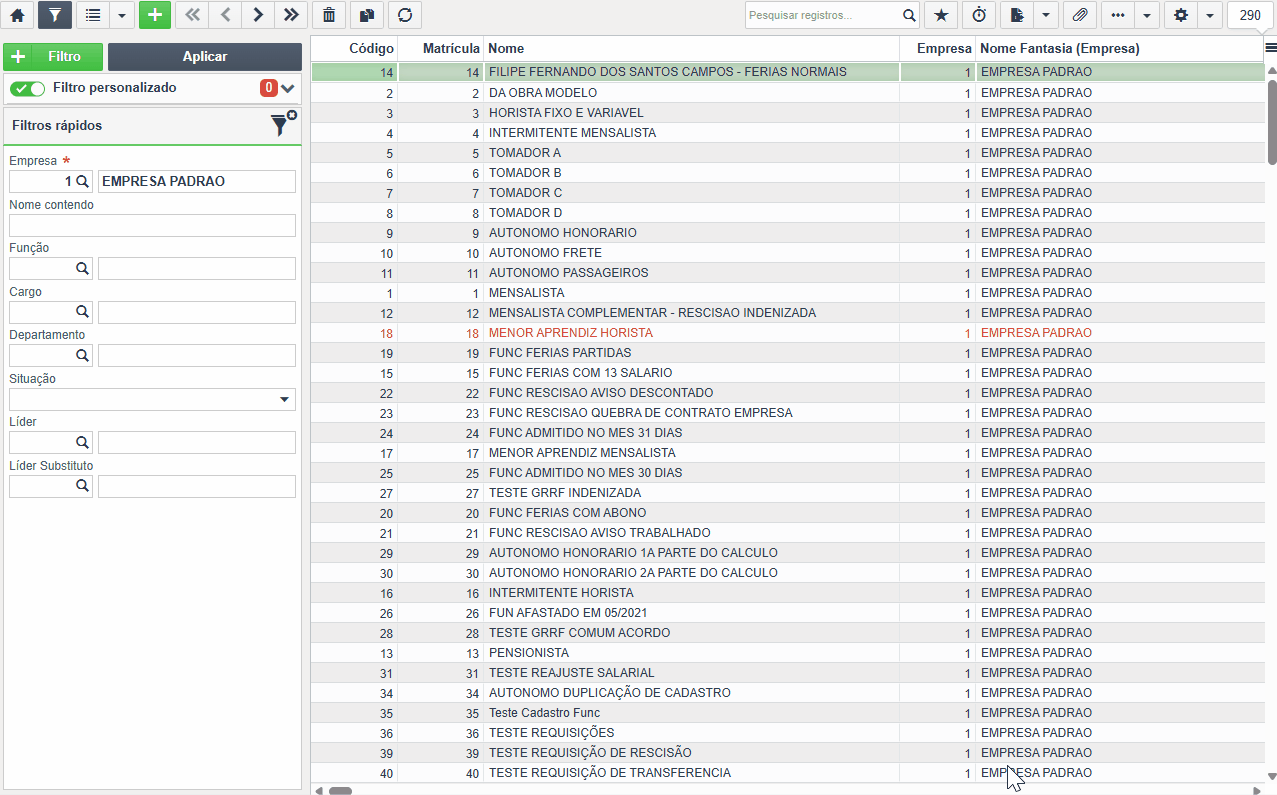Click the vertical scrollbar thumb
Viewport: 1277px width, 795px height.
[1272, 122]
